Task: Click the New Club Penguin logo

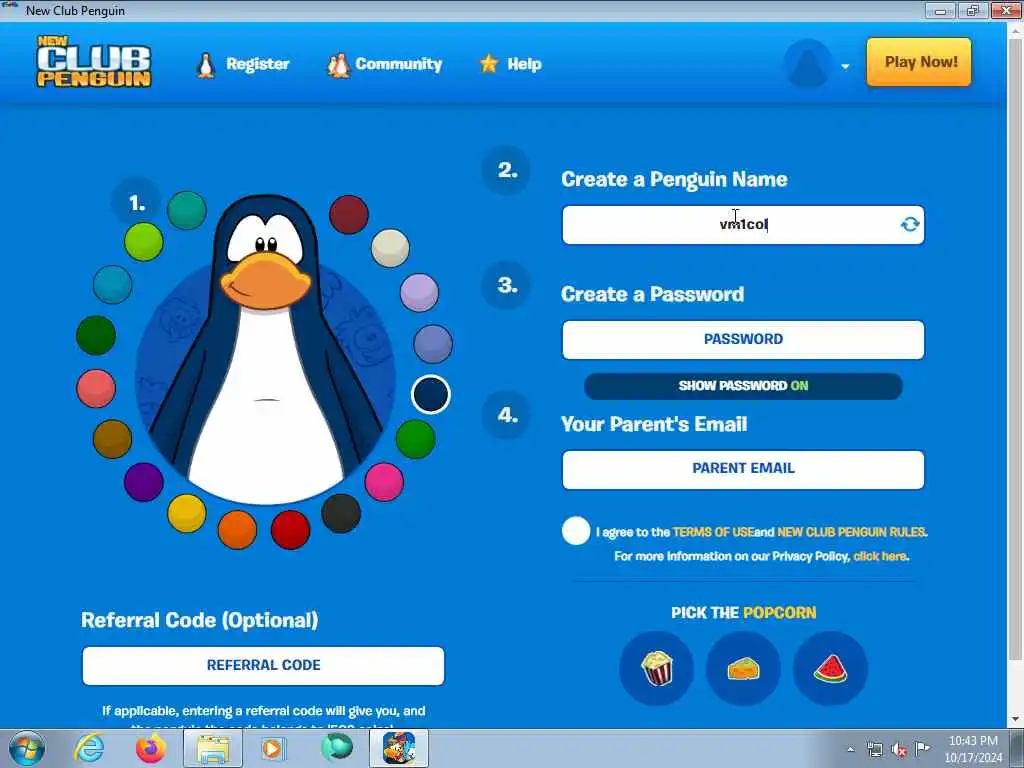Action: pos(93,61)
